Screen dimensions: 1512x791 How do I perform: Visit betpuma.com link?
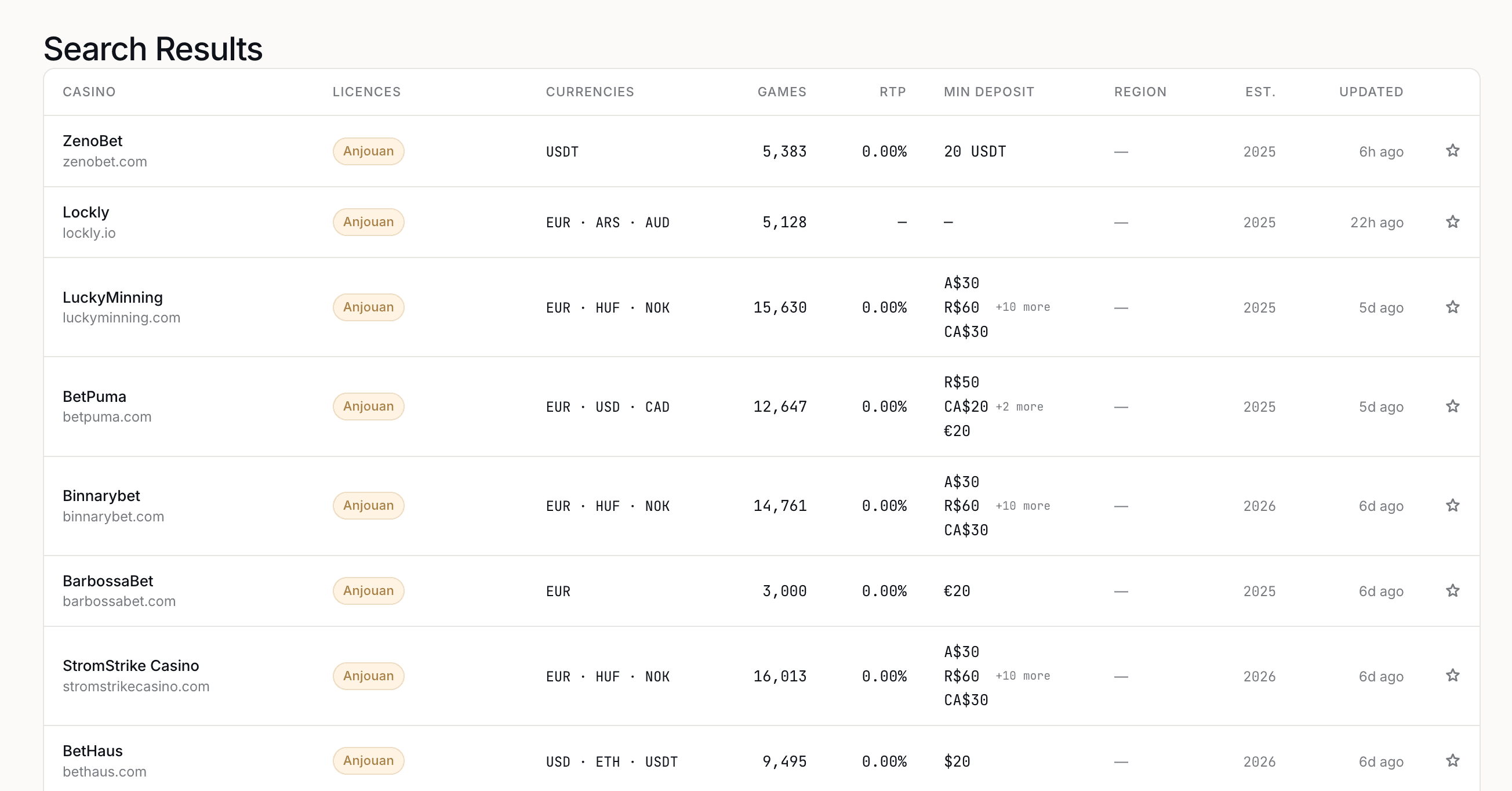pos(107,417)
